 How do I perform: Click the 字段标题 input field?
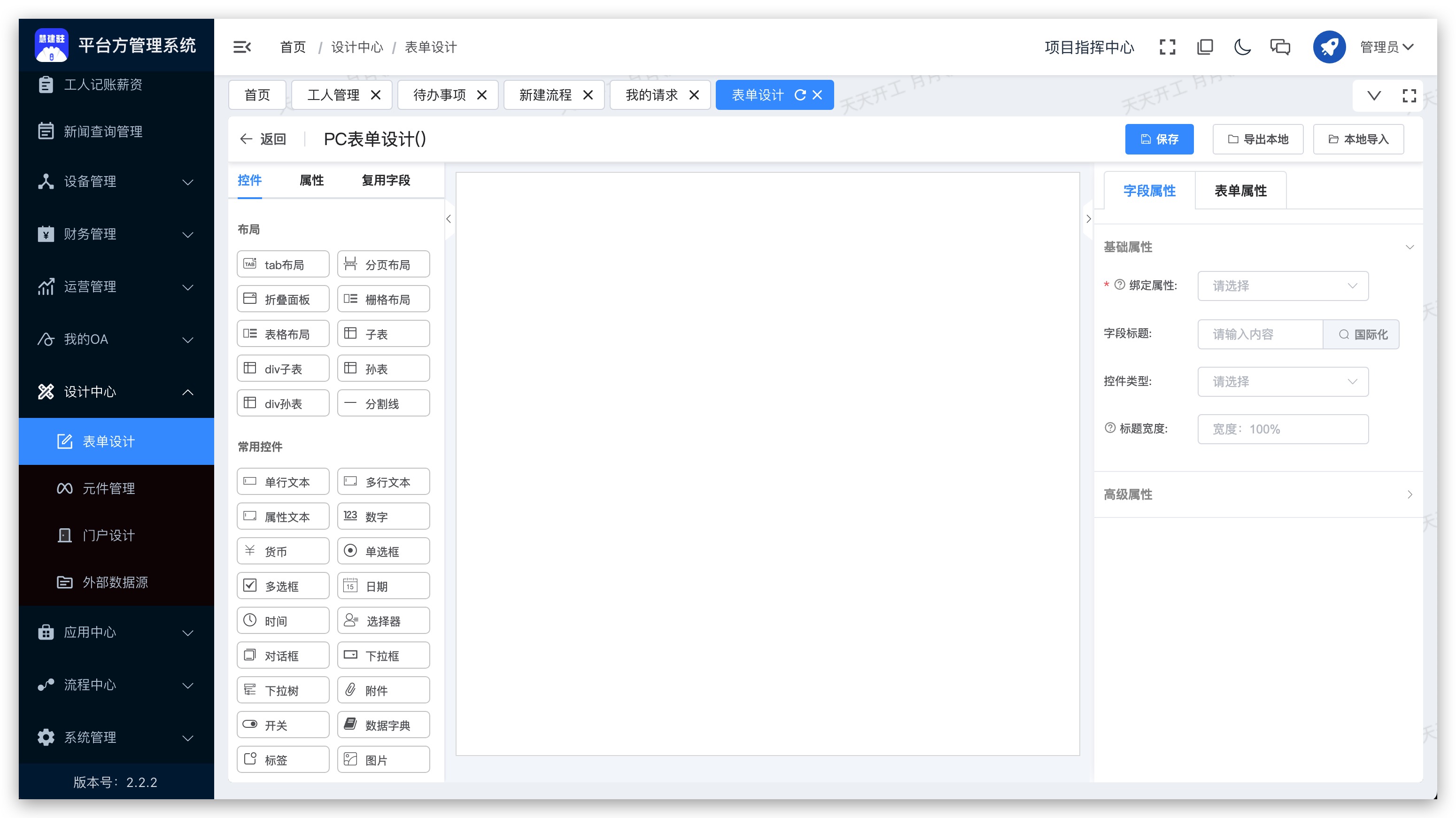[x=1260, y=334]
